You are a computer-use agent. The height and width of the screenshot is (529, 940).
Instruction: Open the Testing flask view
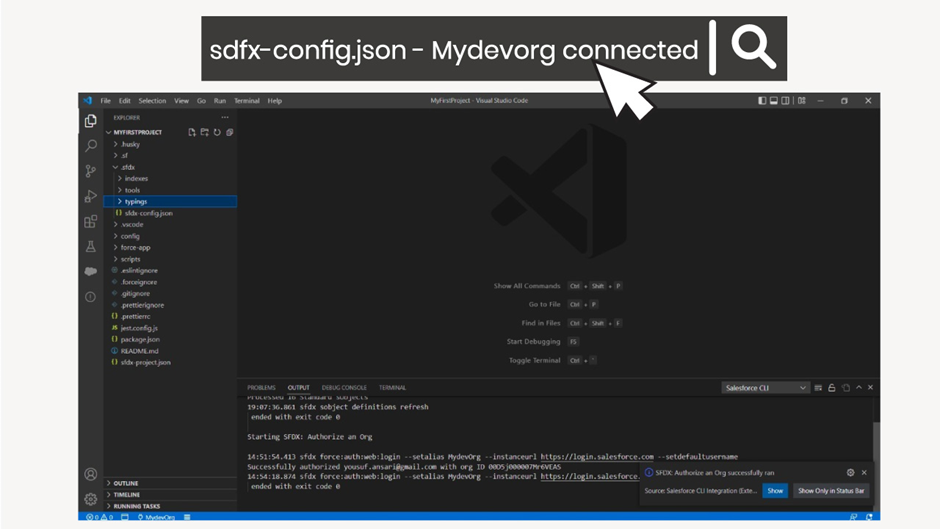pyautogui.click(x=91, y=247)
